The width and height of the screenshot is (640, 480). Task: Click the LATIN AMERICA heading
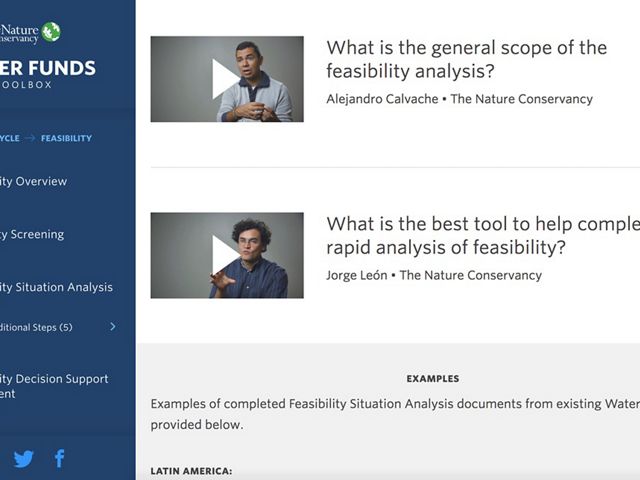191,470
